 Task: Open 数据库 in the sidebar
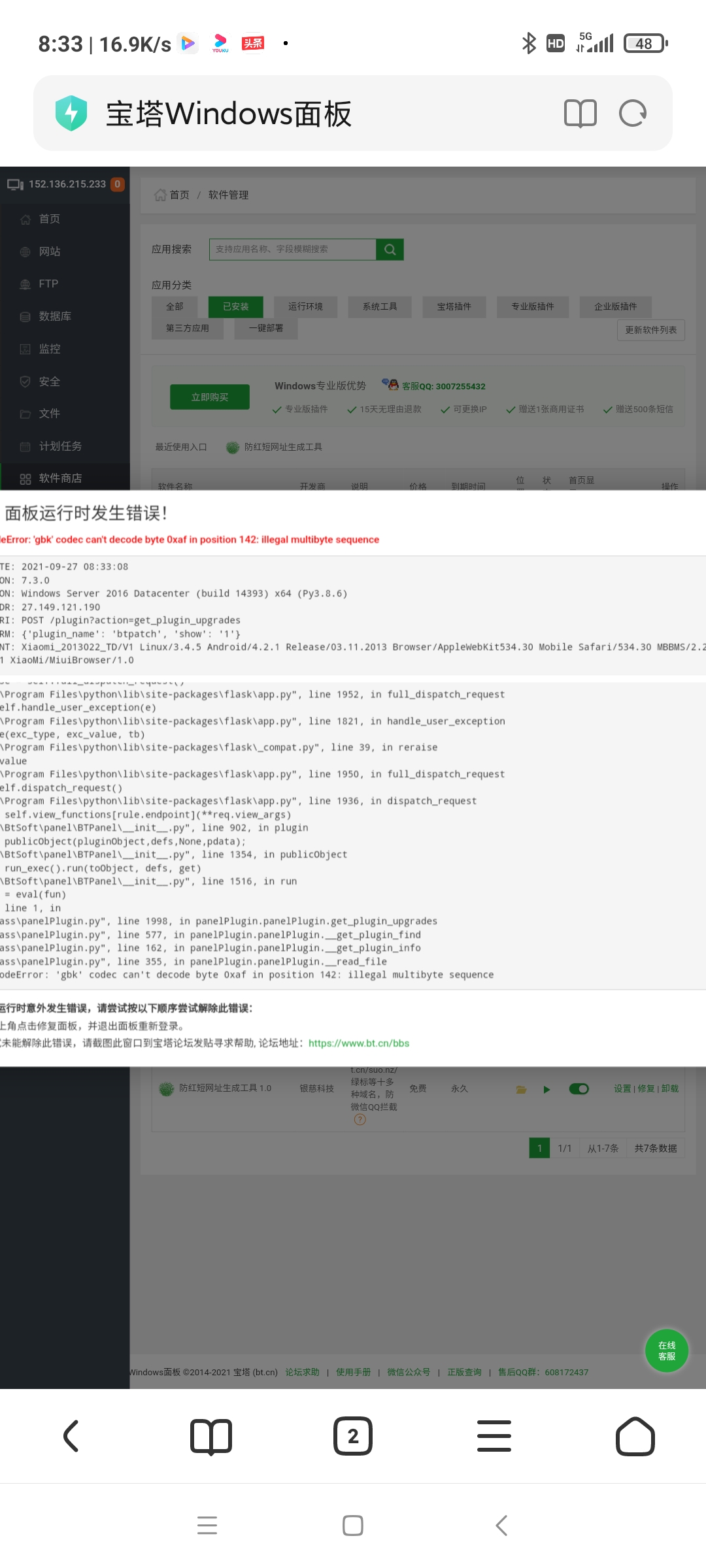click(x=55, y=316)
